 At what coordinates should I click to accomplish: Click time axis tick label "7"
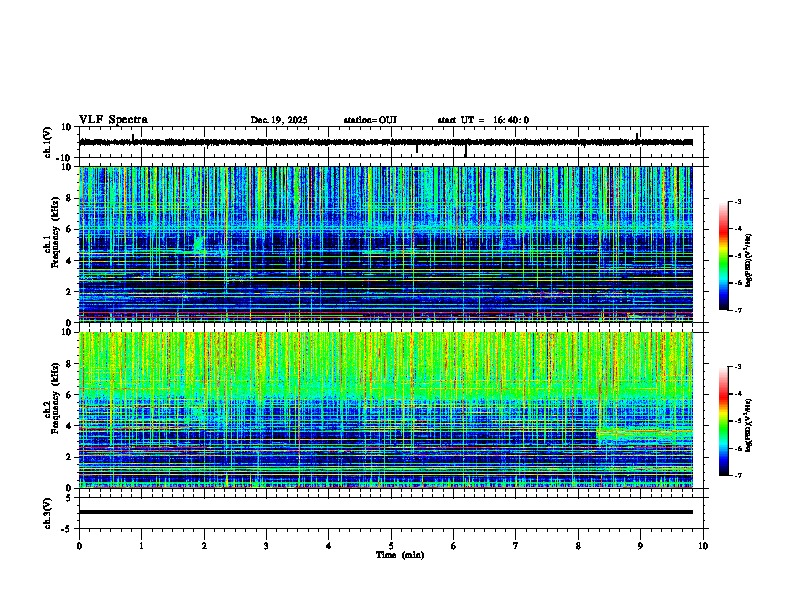pyautogui.click(x=516, y=546)
